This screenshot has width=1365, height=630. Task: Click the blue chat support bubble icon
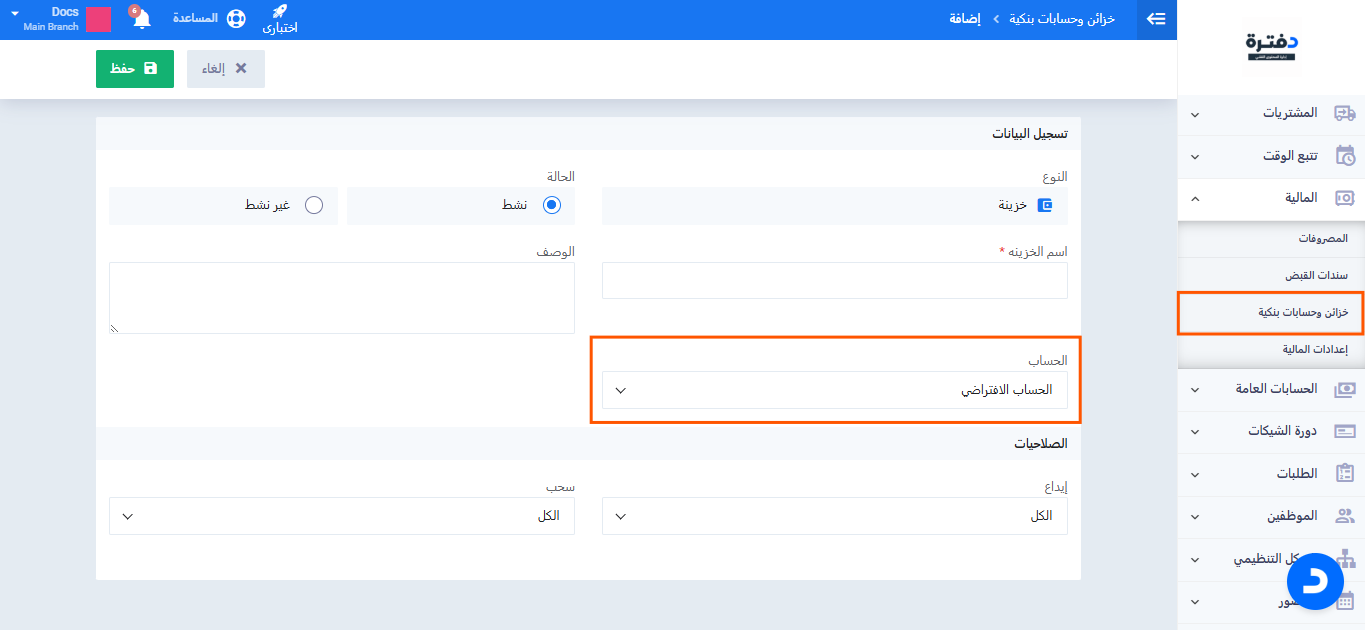1315,581
